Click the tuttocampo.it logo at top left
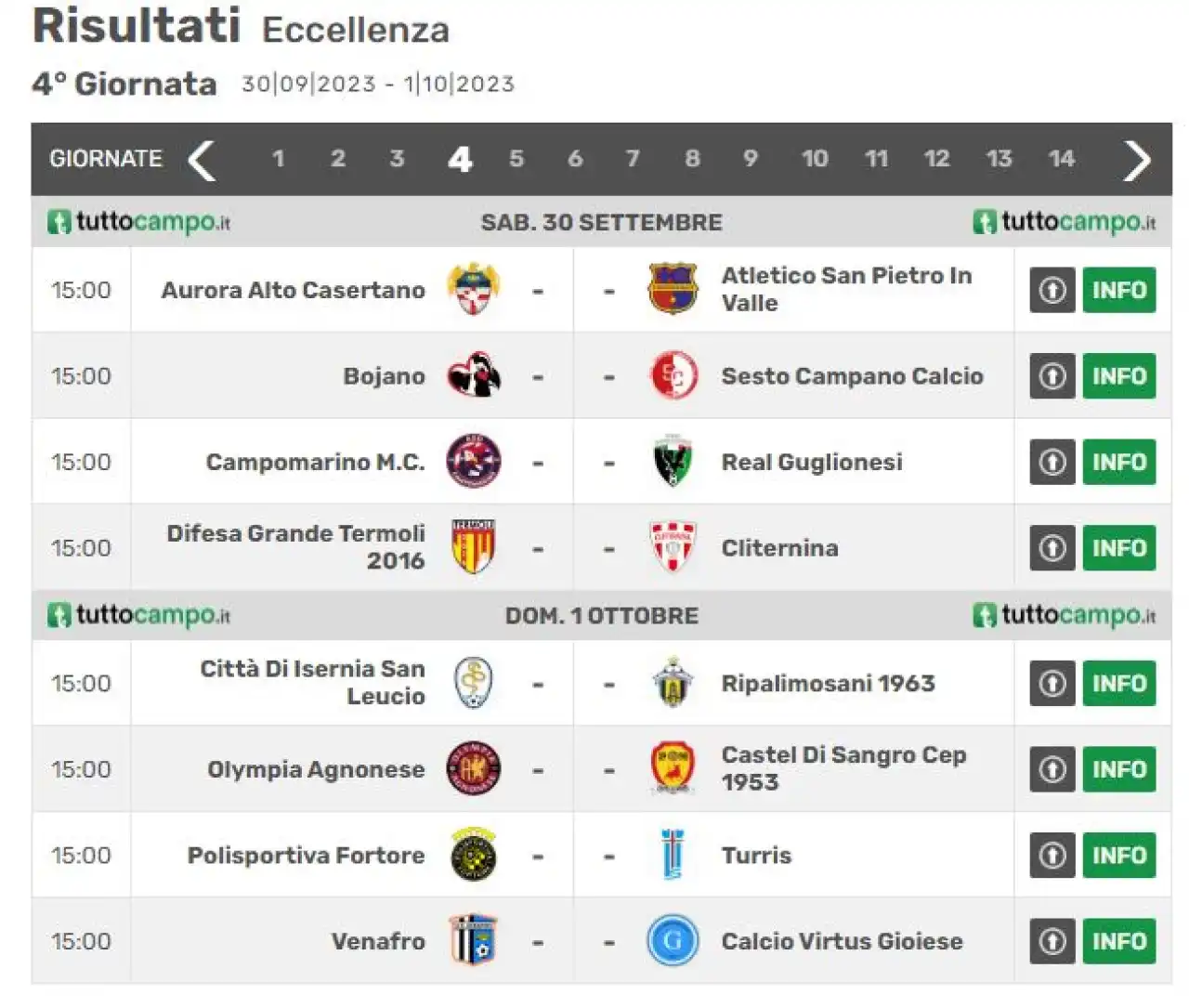This screenshot has width=1189, height=1008. pos(139,222)
